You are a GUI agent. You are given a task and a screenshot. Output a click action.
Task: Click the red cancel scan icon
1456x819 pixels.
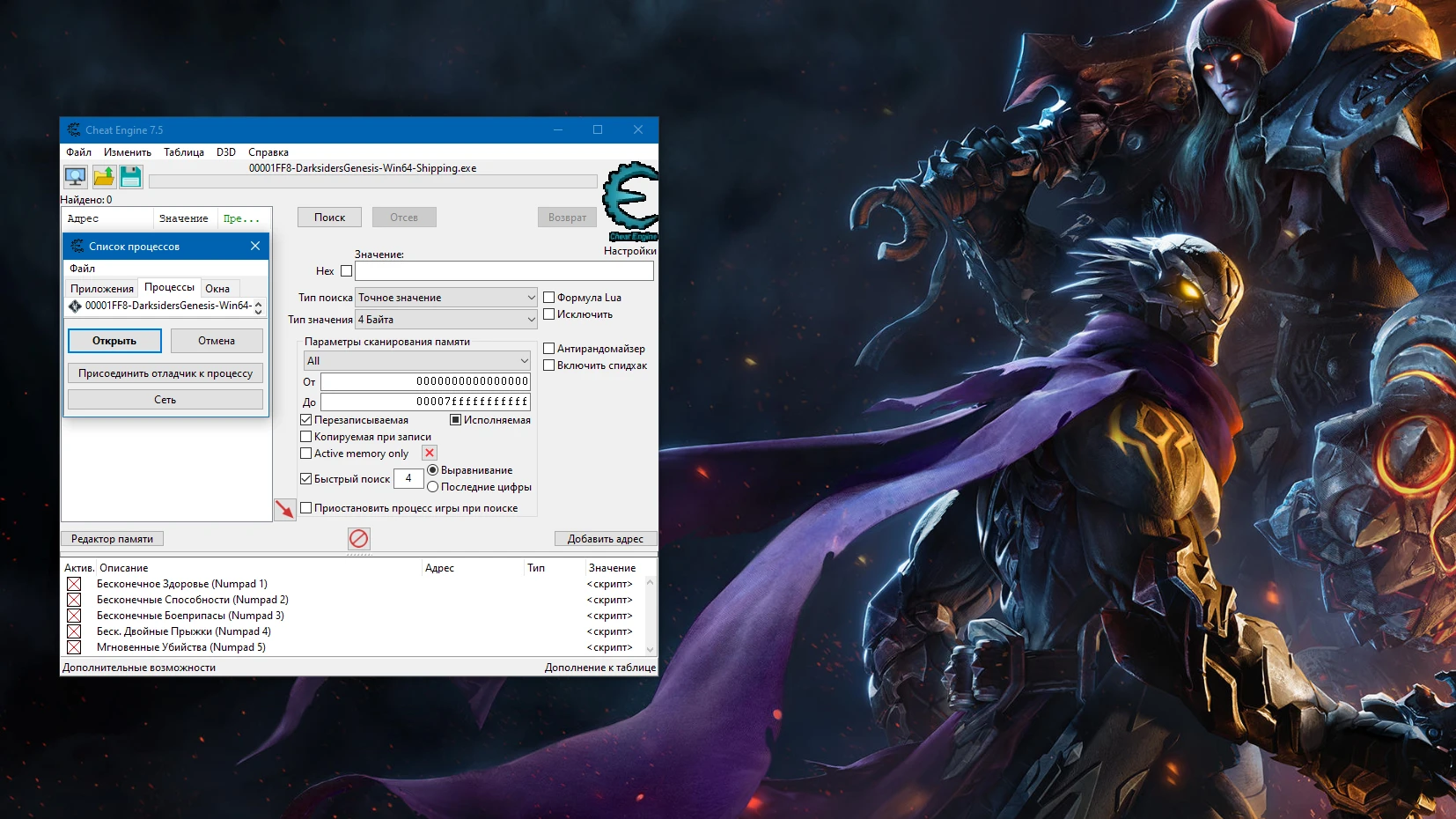tap(359, 538)
